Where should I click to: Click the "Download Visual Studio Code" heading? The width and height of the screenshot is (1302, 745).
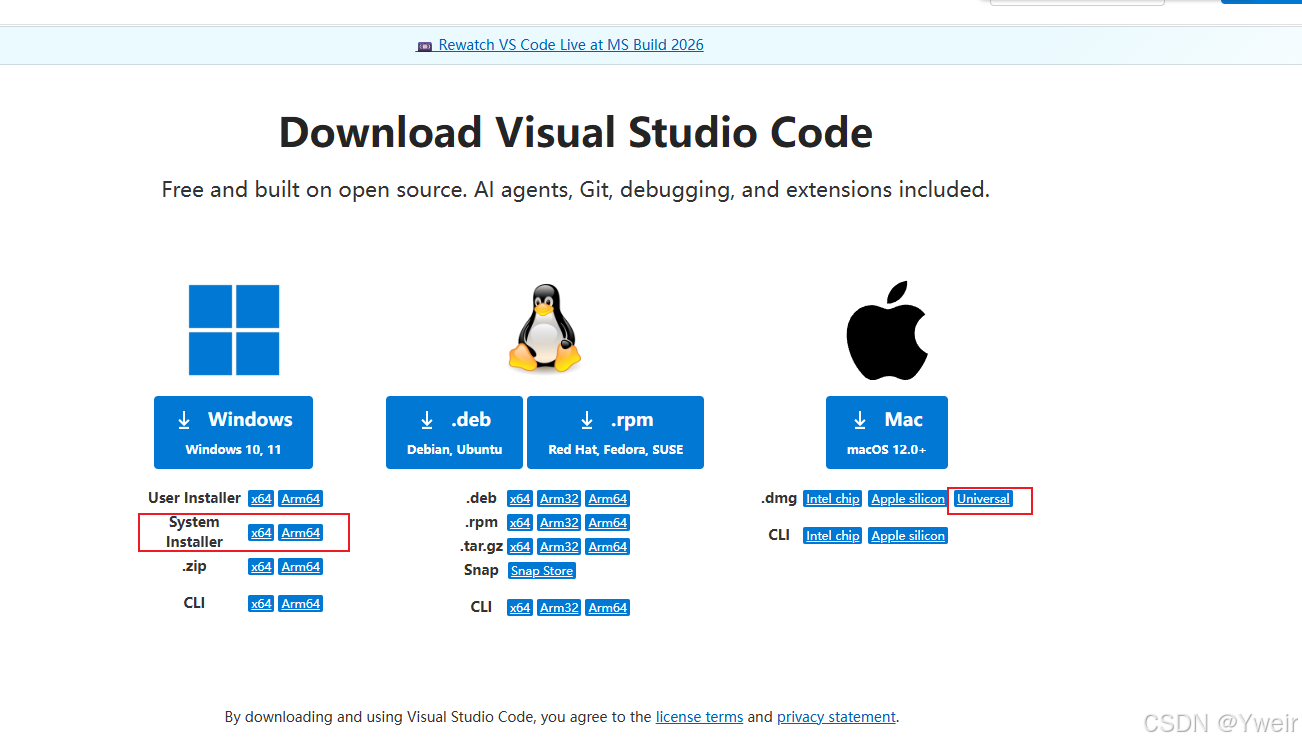point(576,132)
